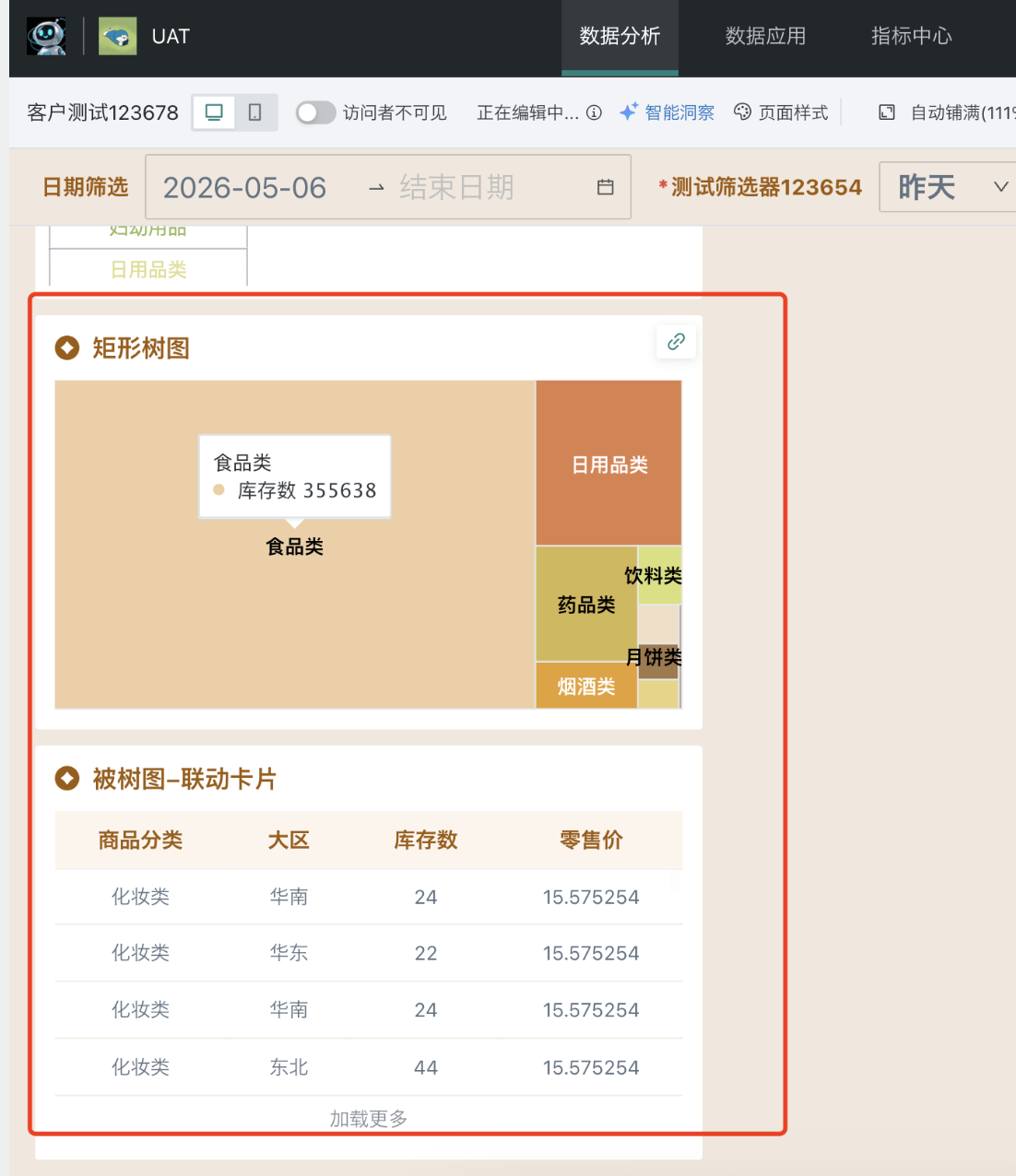Click the UAT workspace avatar icon
1016x1176 pixels.
coord(117,37)
